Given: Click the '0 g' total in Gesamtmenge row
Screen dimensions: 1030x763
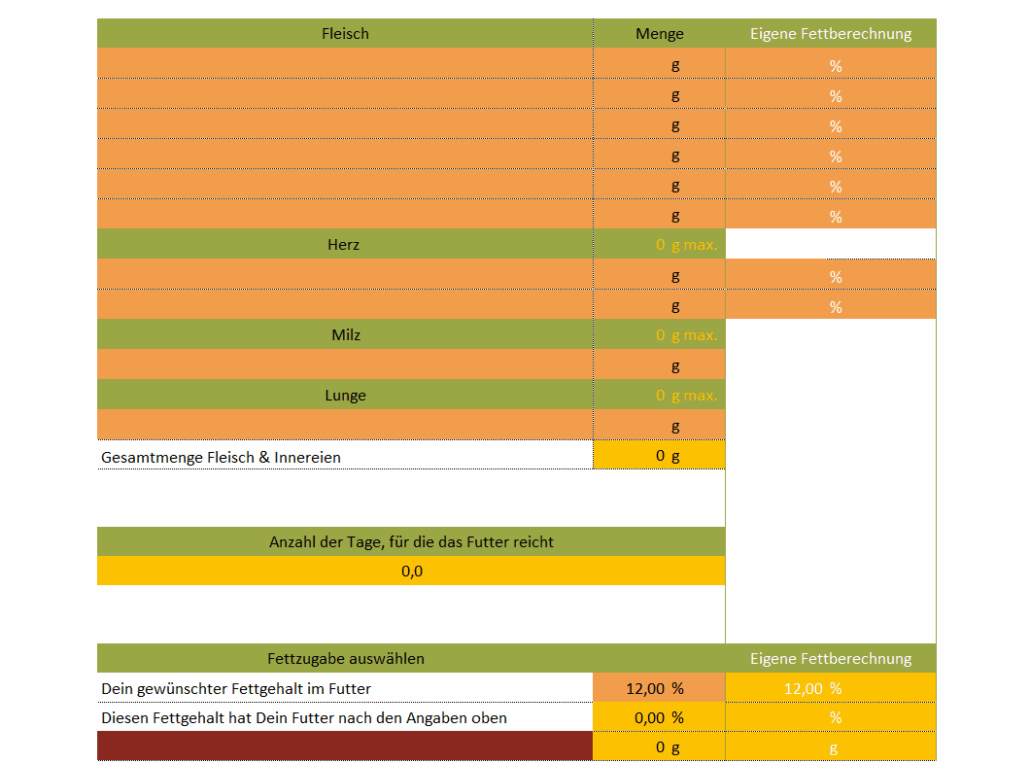Looking at the screenshot, I should [x=660, y=454].
